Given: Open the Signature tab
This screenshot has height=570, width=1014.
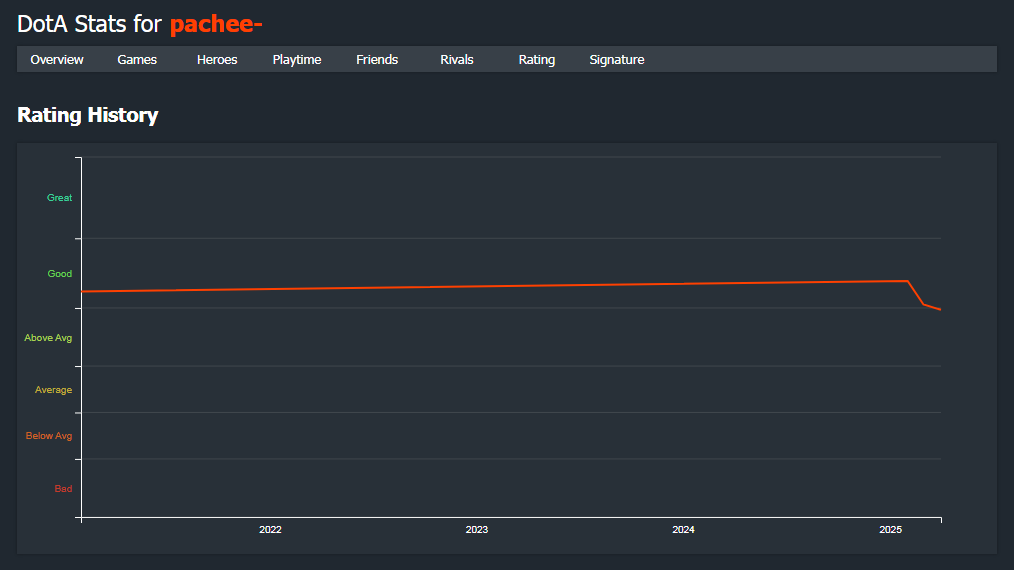Looking at the screenshot, I should 617,60.
